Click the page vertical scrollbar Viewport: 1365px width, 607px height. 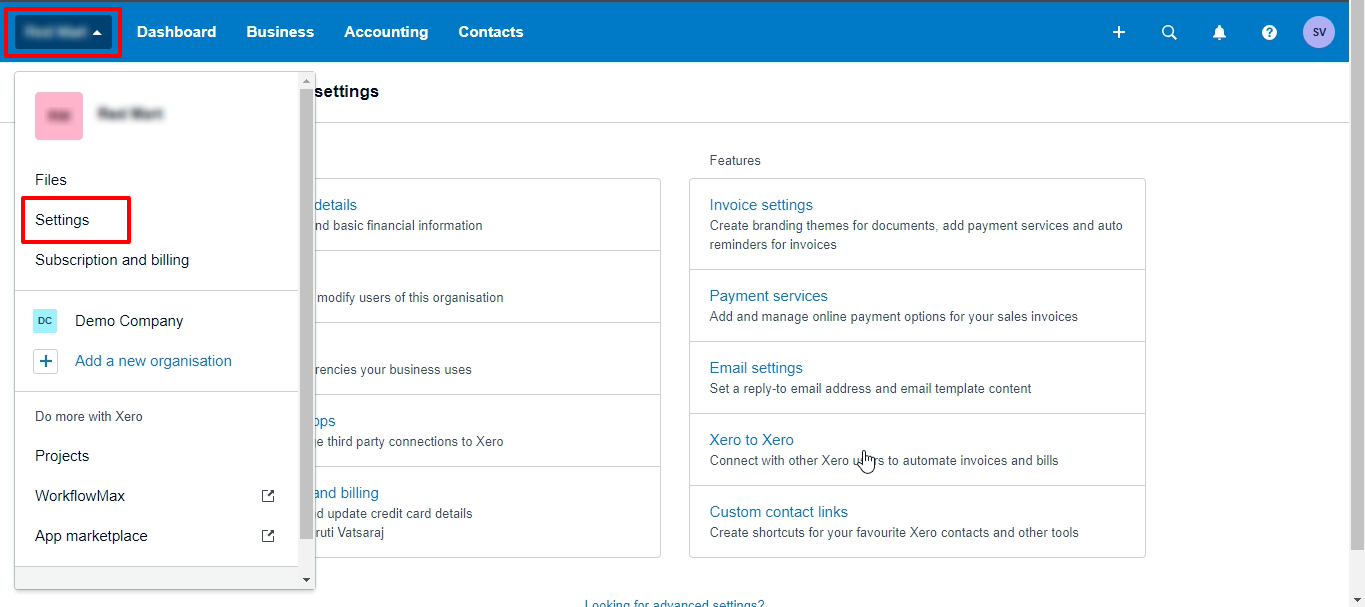click(x=1357, y=275)
